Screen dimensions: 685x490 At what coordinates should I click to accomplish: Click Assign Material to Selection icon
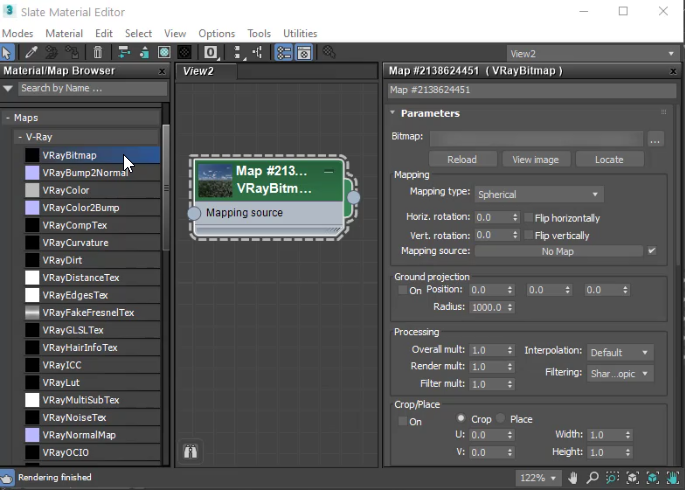tap(72, 53)
